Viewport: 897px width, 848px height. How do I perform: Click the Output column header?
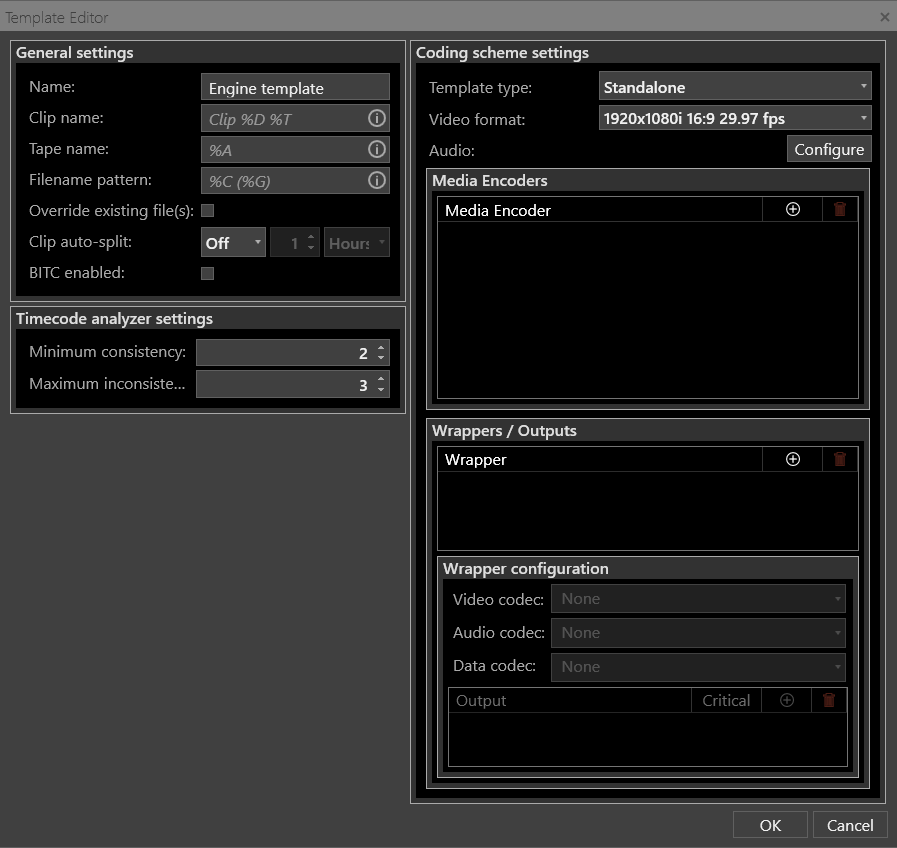(570, 700)
